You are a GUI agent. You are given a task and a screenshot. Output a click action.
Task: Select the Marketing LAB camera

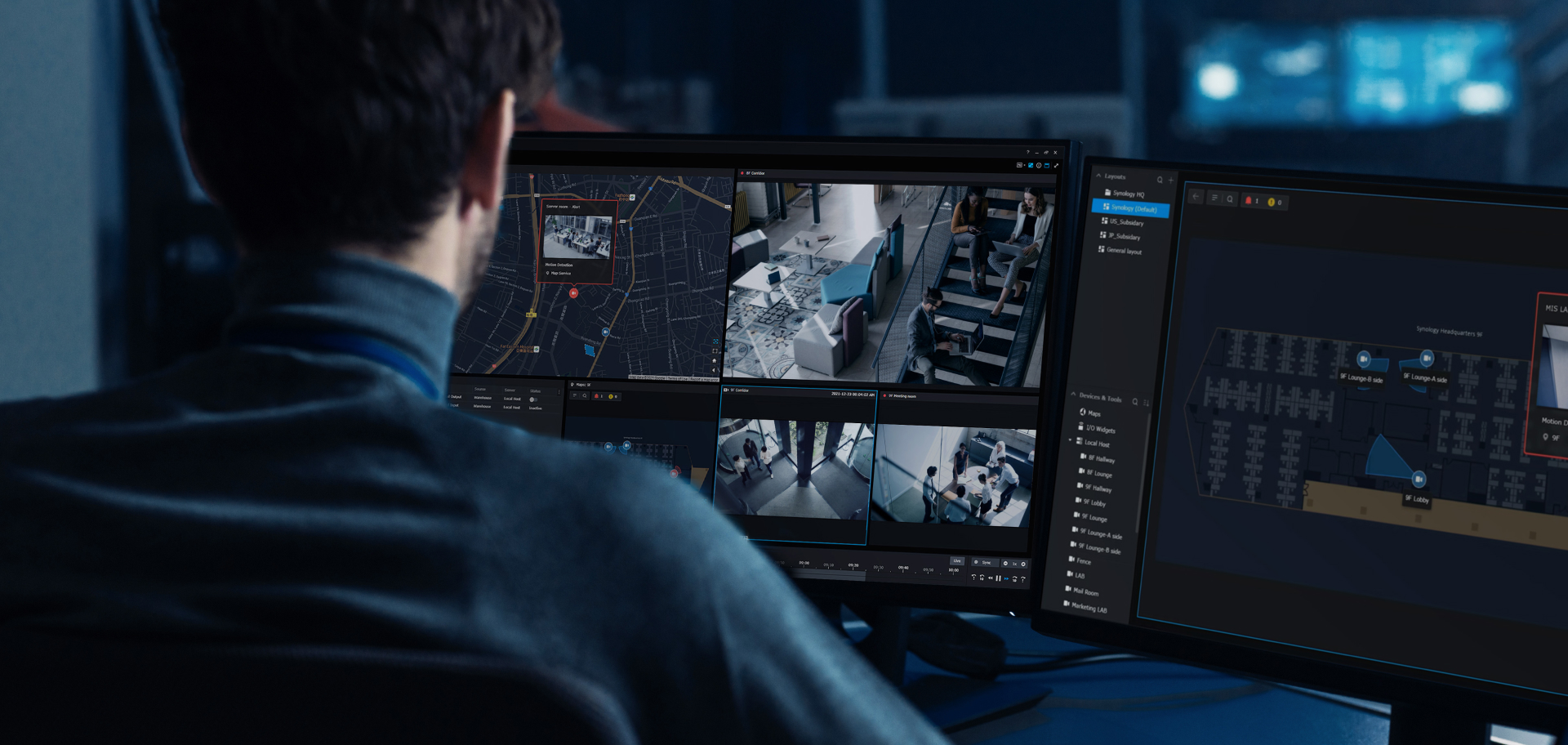point(1085,607)
